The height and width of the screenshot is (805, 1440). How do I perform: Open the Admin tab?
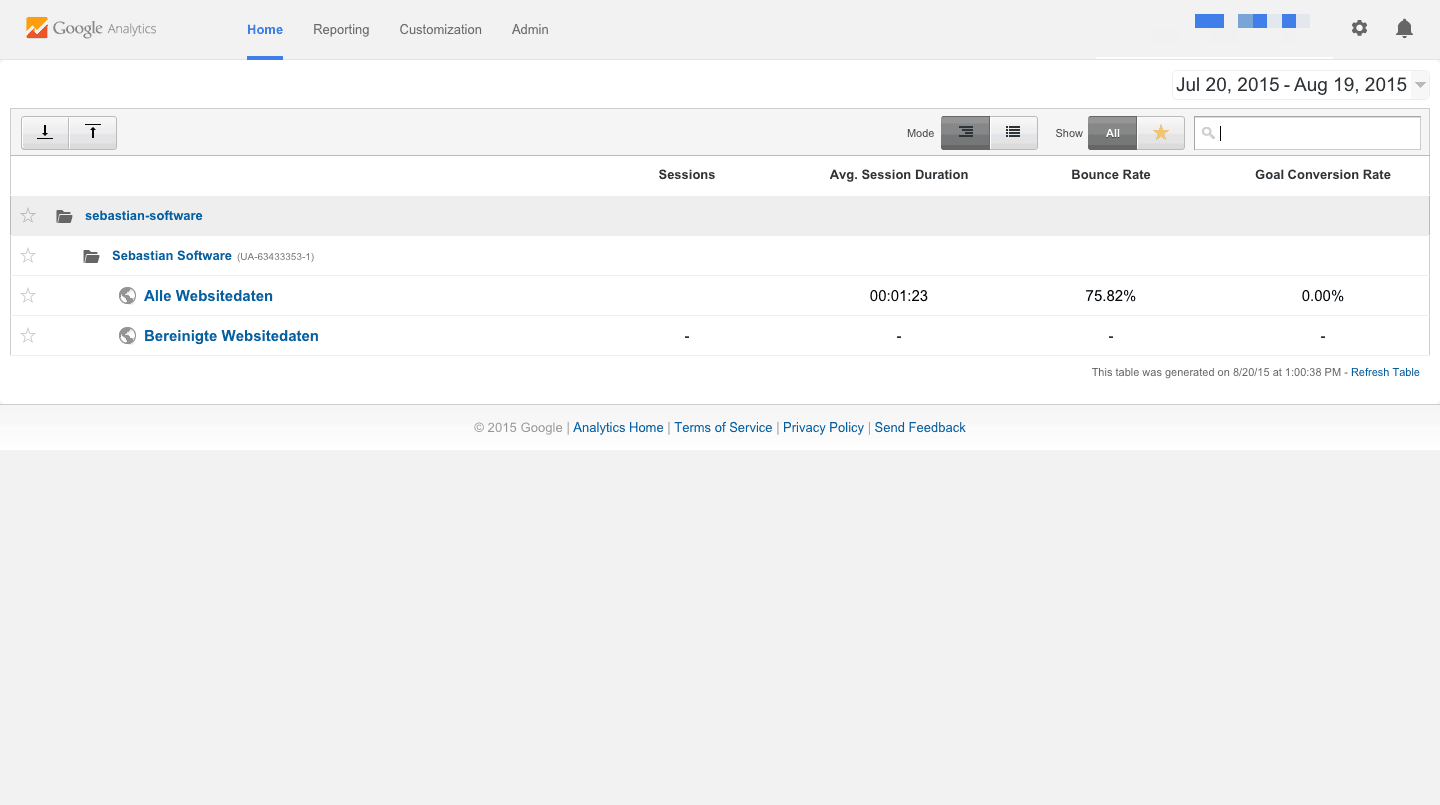click(530, 30)
